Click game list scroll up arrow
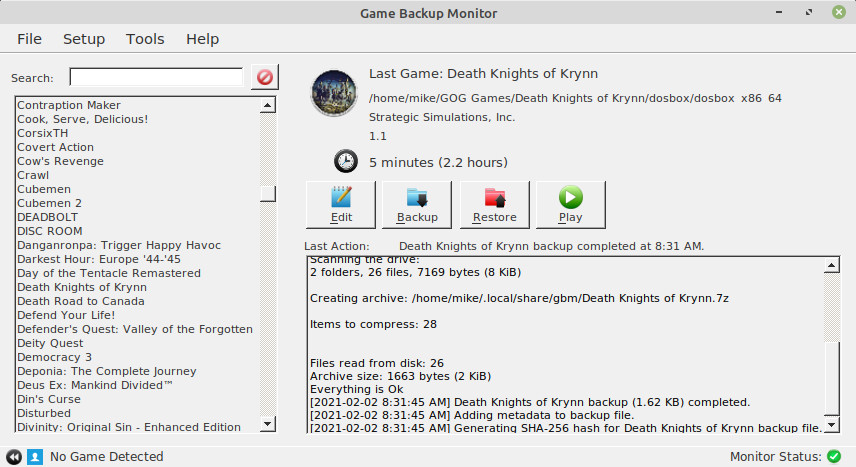The width and height of the screenshot is (856, 467). 268,105
